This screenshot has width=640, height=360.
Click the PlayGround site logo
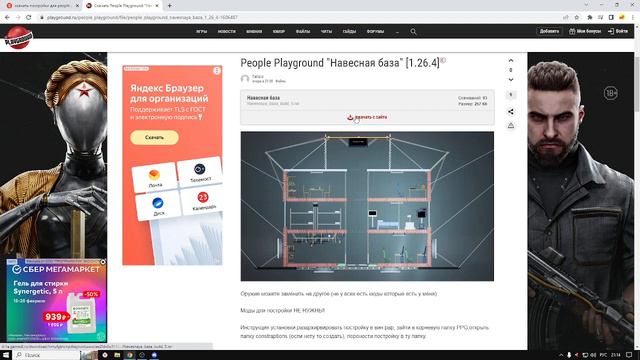pos(18,37)
